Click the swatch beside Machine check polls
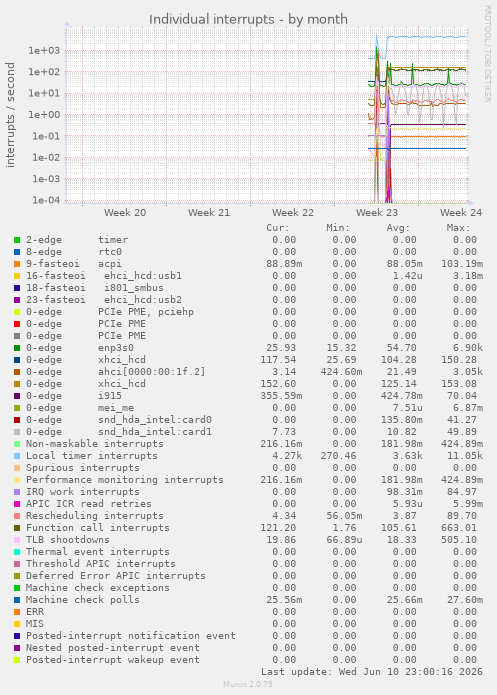The image size is (497, 695). [x=17, y=600]
